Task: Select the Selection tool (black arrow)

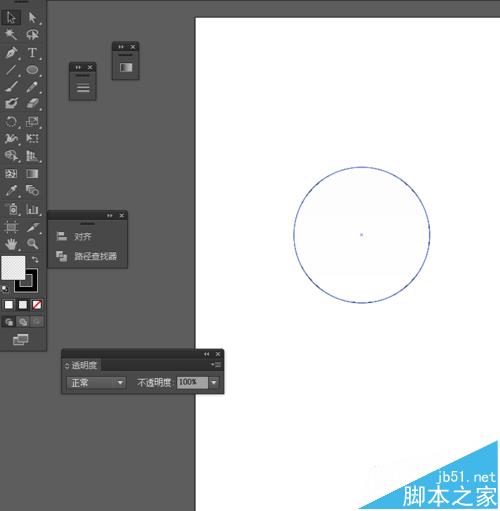Action: [x=11, y=17]
